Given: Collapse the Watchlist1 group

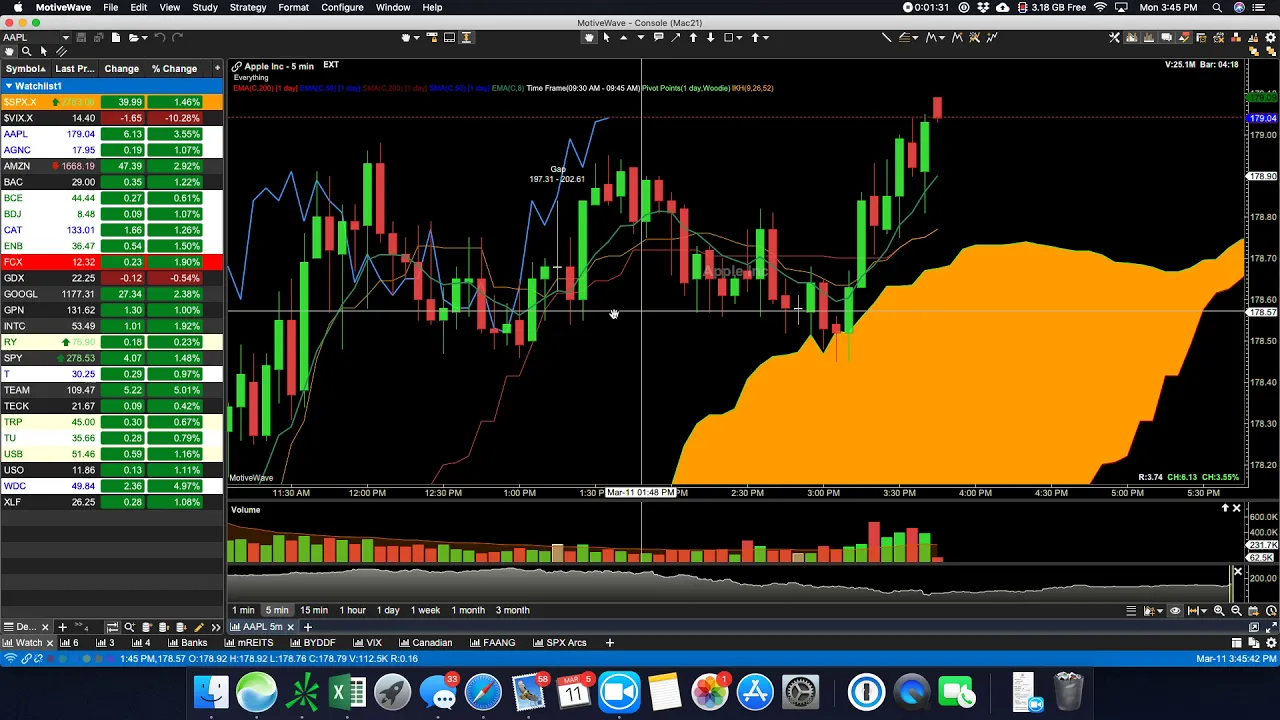Looking at the screenshot, I should pyautogui.click(x=8, y=86).
